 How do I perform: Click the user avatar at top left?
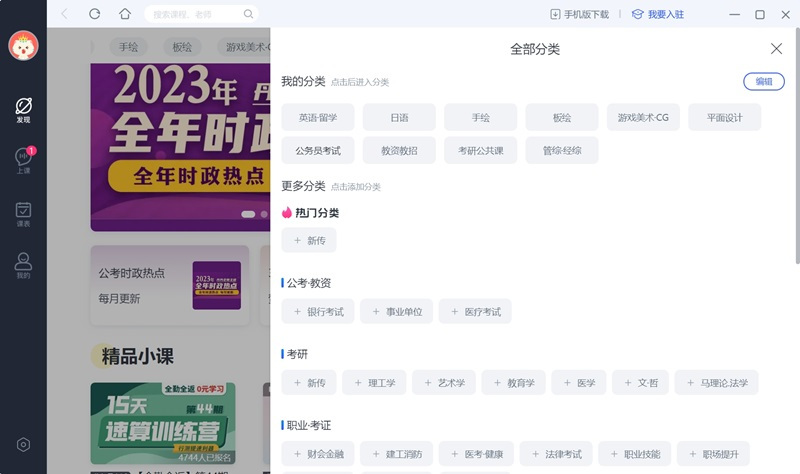point(23,45)
